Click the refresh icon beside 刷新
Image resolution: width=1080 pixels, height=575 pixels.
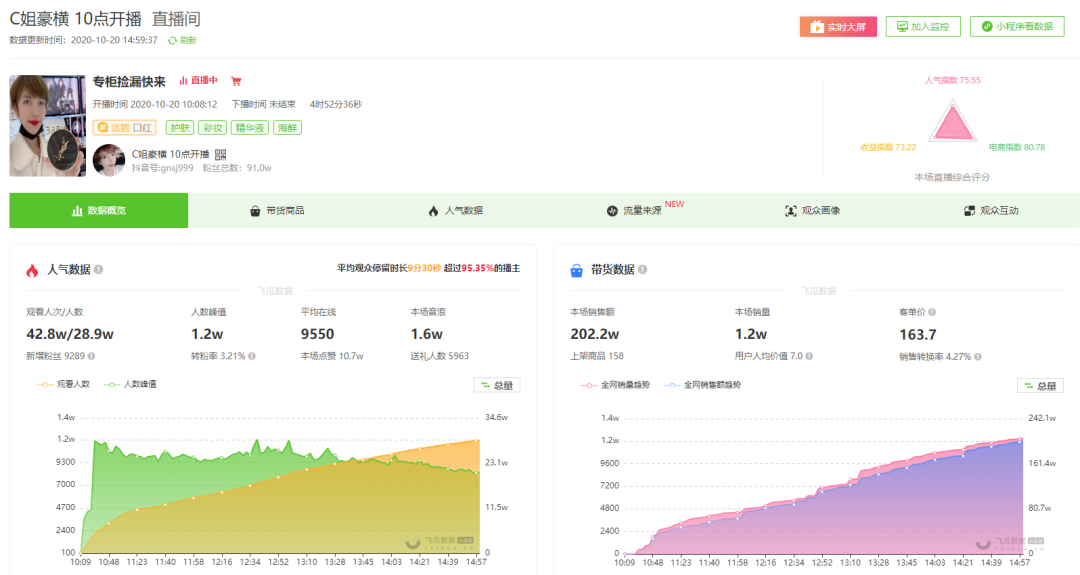tap(172, 41)
